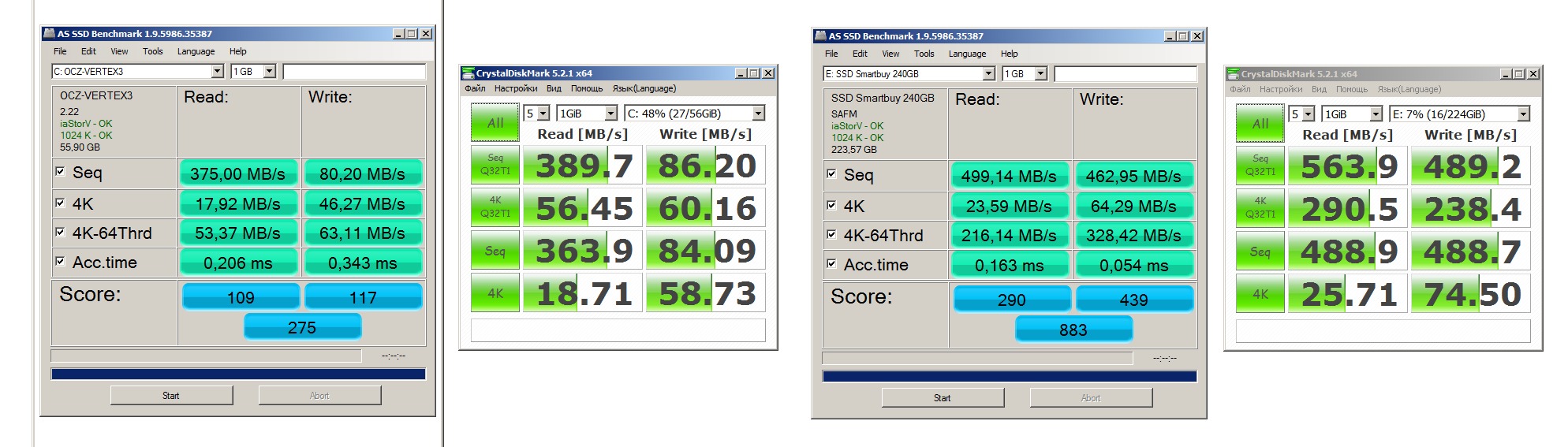1568x447 pixels.
Task: Click Abort button in SSD Smartbuy AS SSD window
Action: (x=1091, y=398)
